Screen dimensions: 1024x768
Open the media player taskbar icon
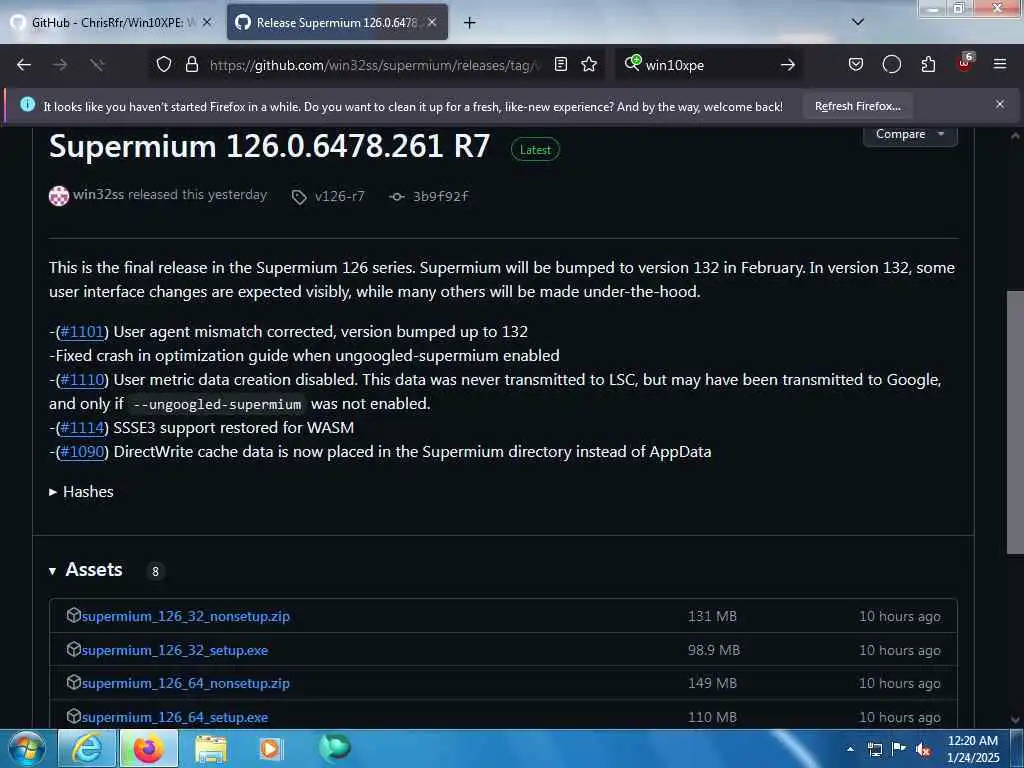tap(270, 748)
